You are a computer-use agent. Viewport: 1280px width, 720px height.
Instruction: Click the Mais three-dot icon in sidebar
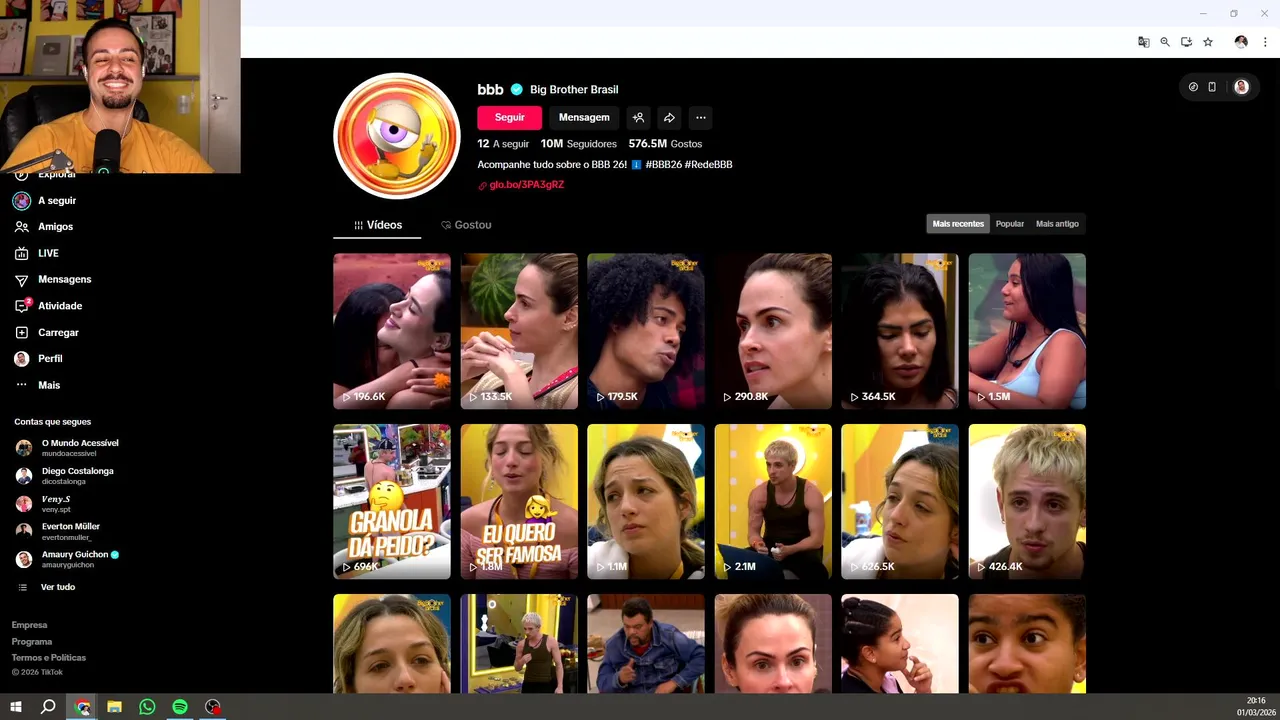coord(21,385)
